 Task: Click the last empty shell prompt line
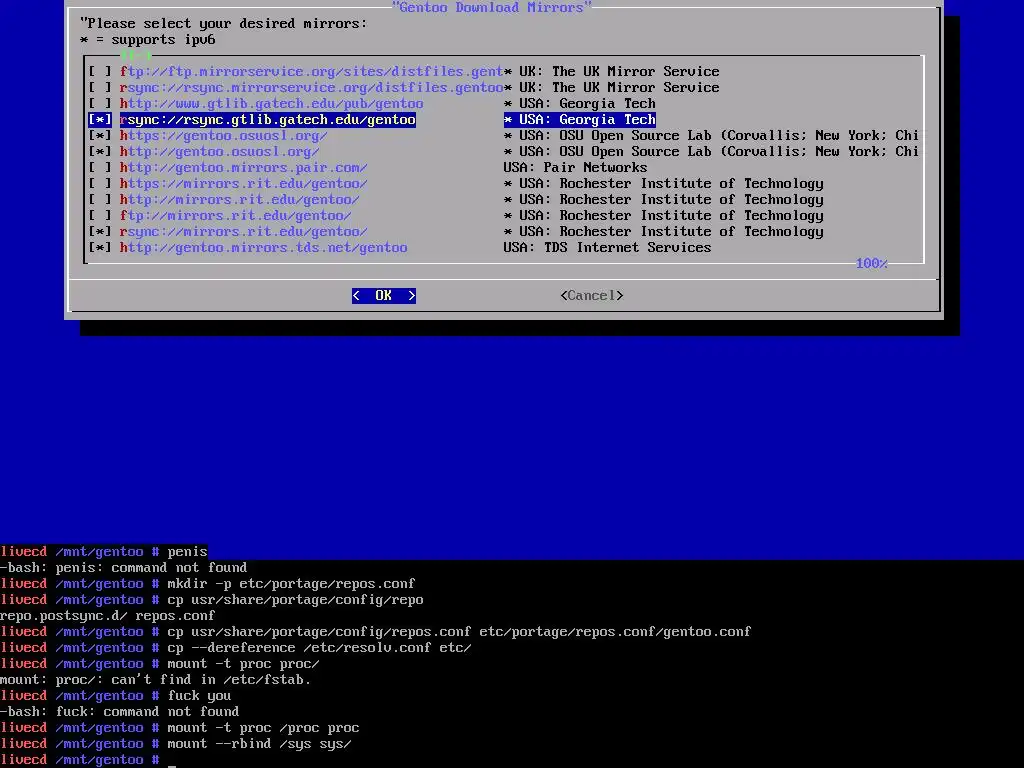coord(88,760)
